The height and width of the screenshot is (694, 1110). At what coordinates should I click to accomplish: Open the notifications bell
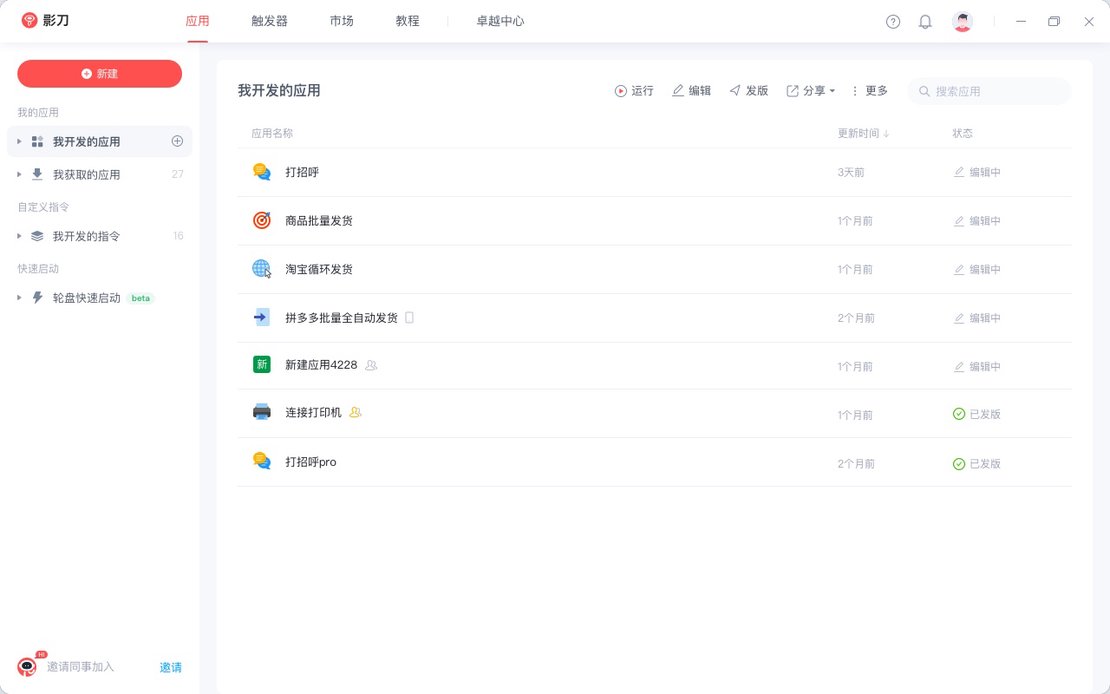925,22
